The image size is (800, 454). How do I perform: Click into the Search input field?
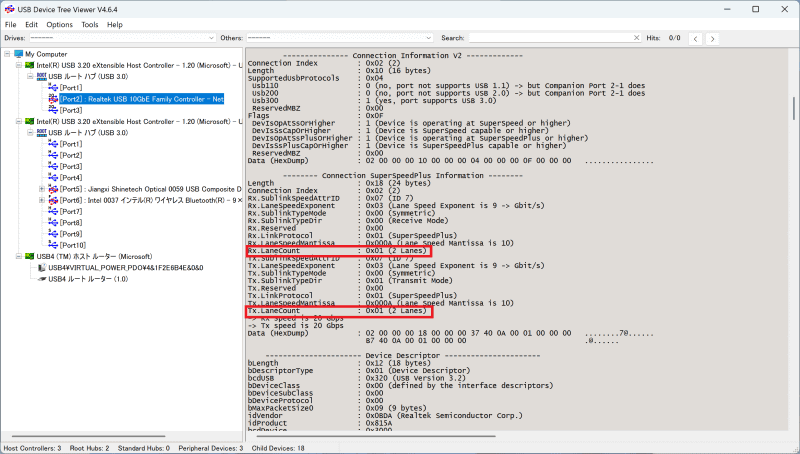[551, 38]
